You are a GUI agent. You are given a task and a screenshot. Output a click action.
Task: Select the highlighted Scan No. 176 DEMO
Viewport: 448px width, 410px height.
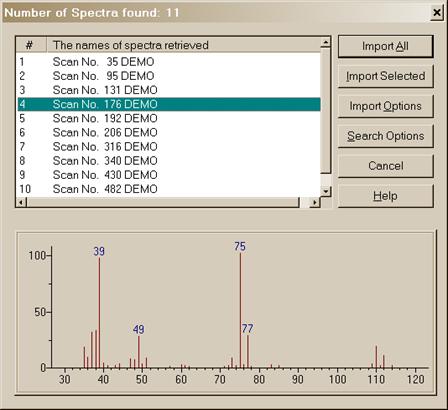point(169,104)
